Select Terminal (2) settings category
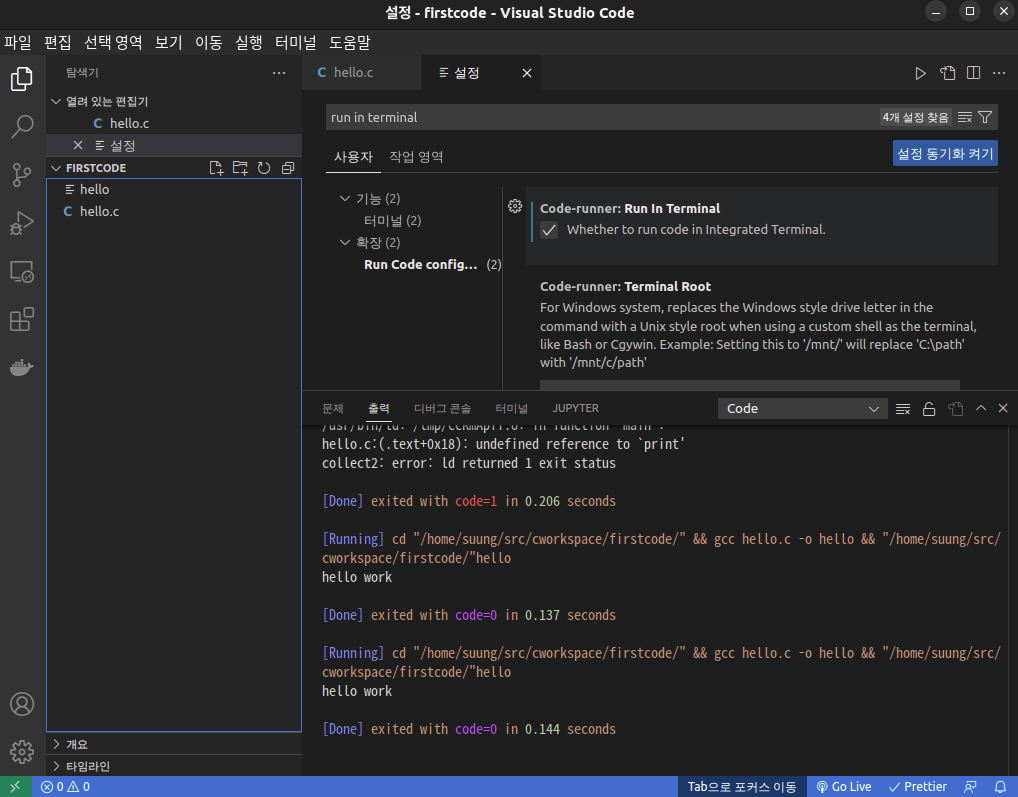 pos(392,221)
